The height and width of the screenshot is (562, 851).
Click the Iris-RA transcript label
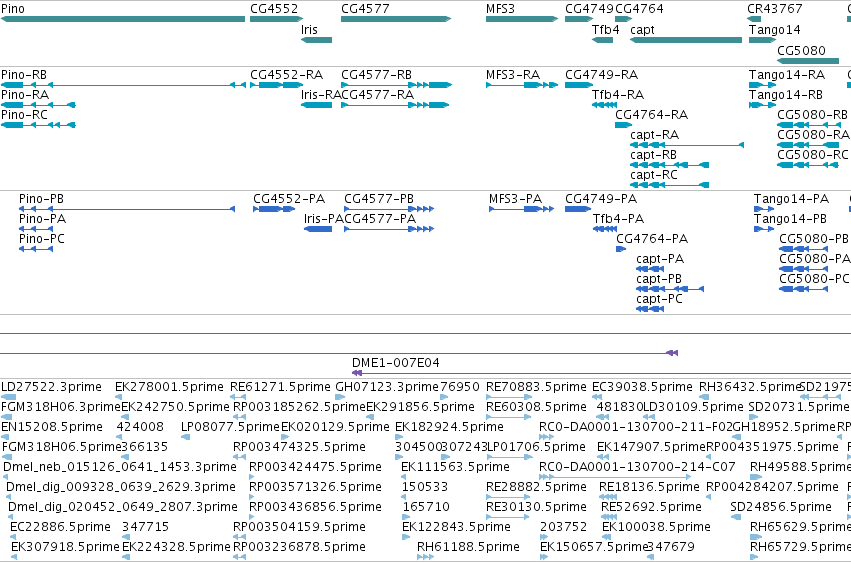tap(322, 95)
